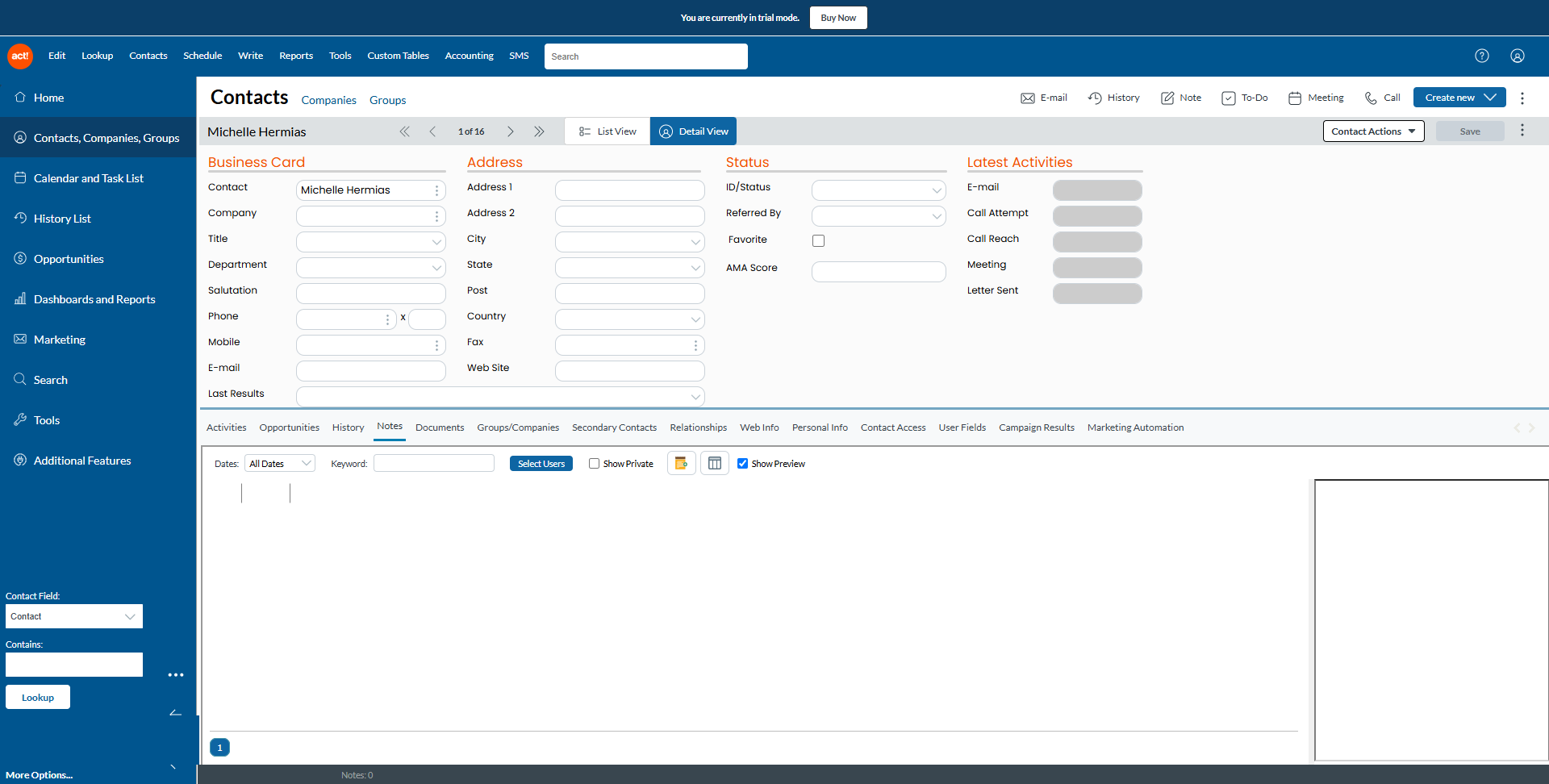Open the Reports menu
This screenshot has height=784, width=1549.
coord(295,56)
